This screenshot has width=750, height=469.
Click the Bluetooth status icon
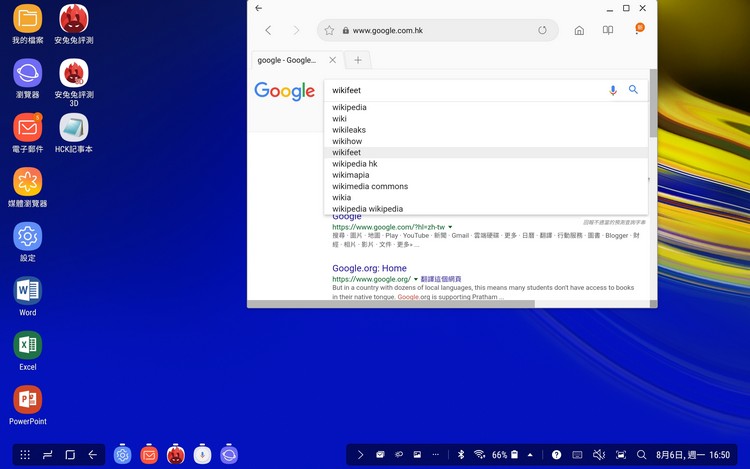coord(461,455)
